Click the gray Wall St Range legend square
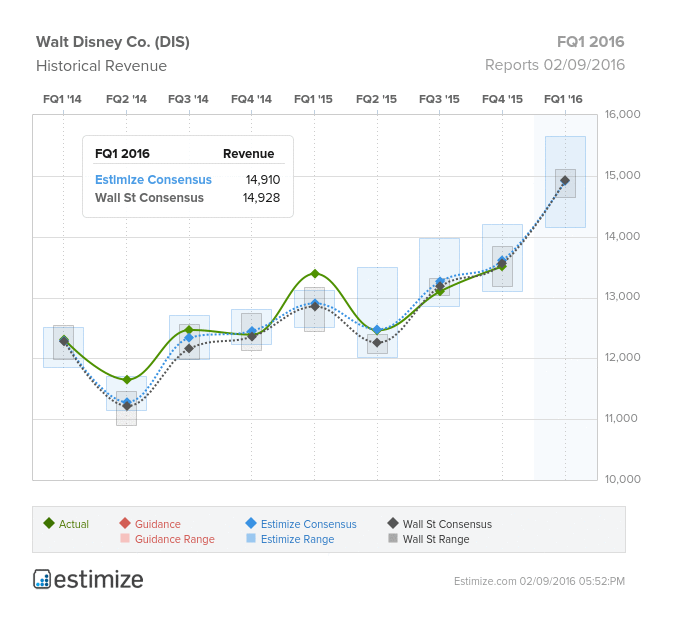The width and height of the screenshot is (675, 620). (393, 538)
